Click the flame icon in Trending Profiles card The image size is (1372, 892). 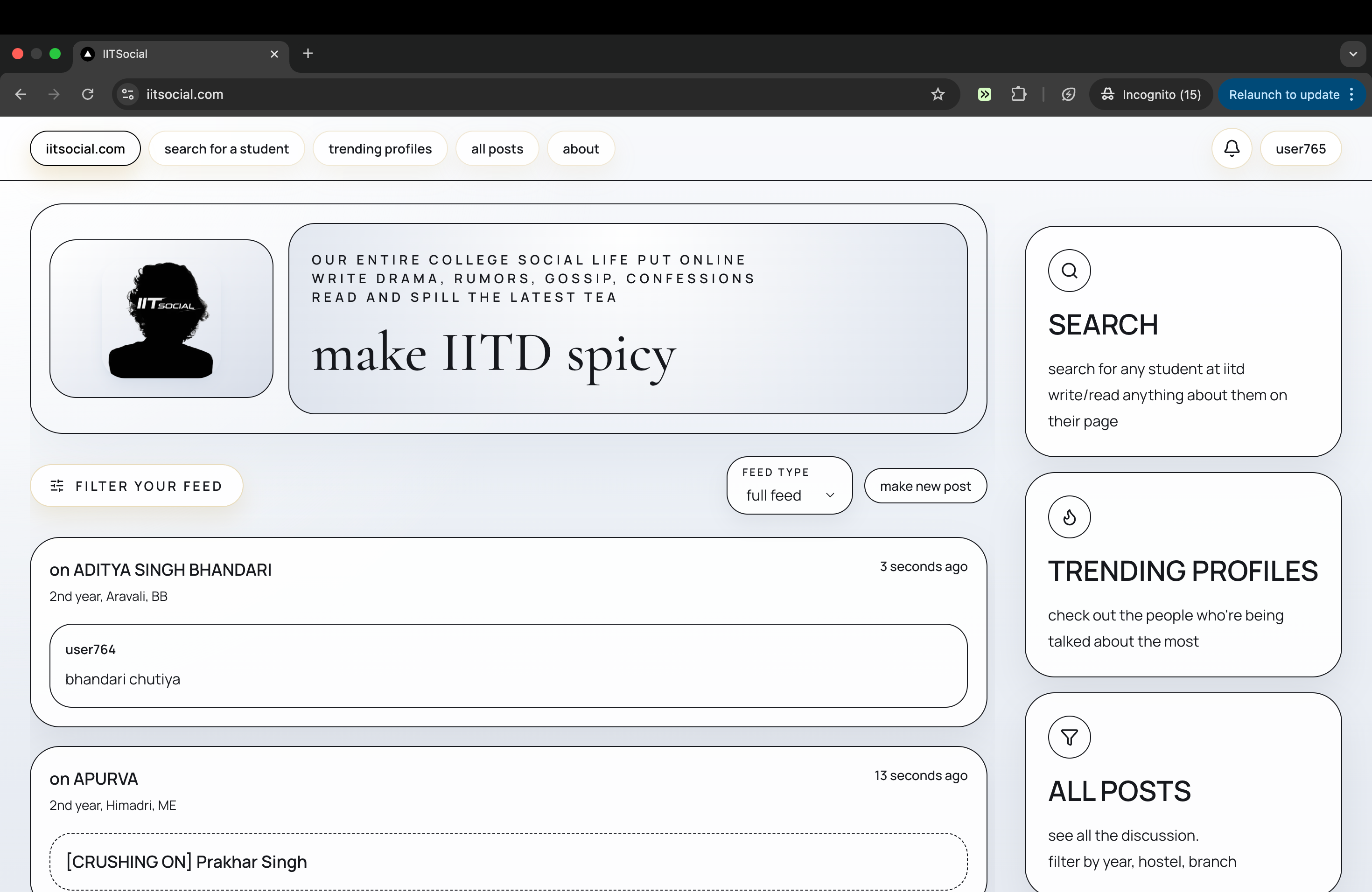(x=1069, y=517)
